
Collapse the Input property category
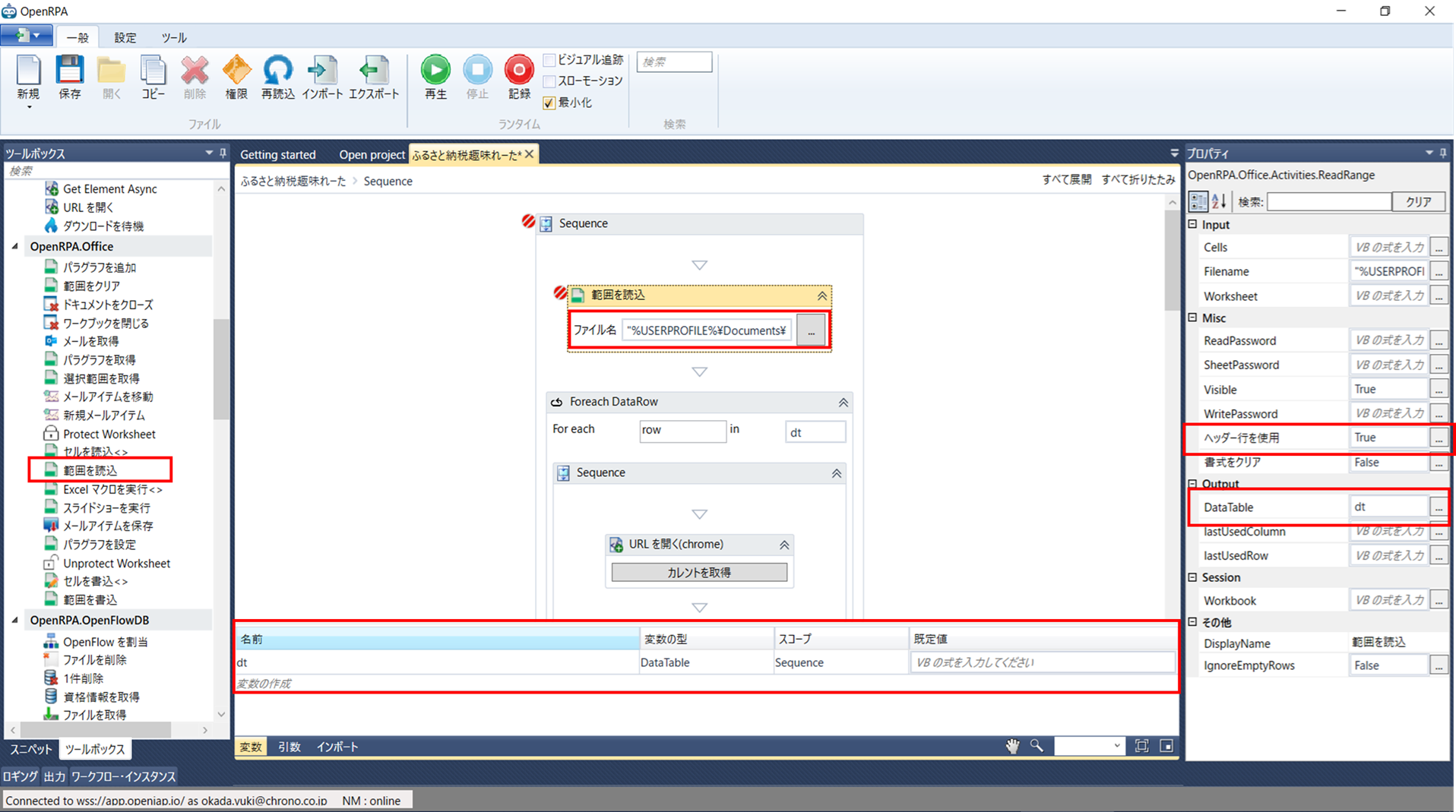1192,224
